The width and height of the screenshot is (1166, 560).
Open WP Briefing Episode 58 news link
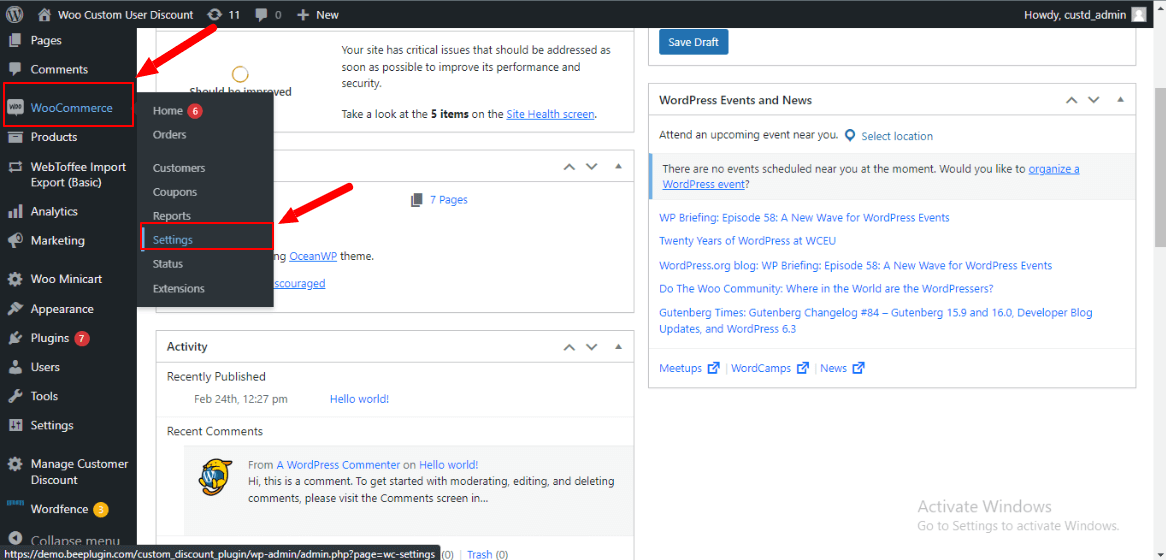coord(804,218)
